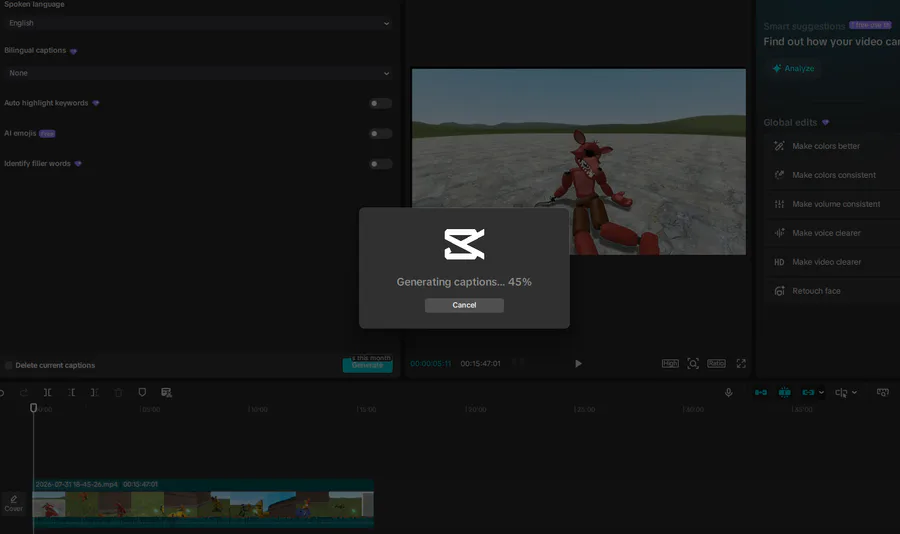Select Make colors better global edit
The image size is (900, 534).
pyautogui.click(x=832, y=146)
